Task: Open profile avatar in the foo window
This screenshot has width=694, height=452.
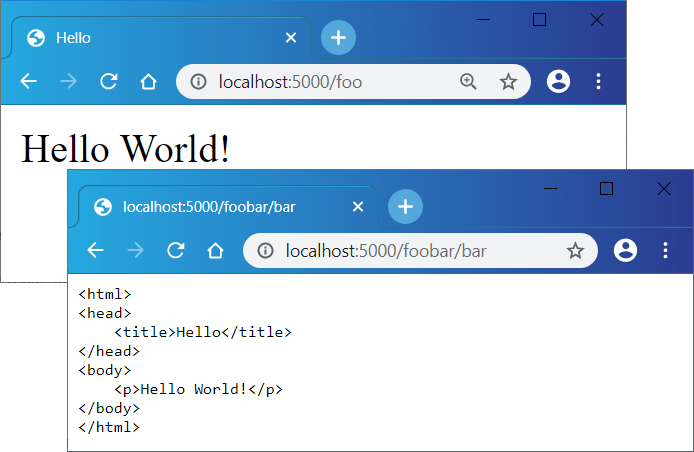Action: 558,81
